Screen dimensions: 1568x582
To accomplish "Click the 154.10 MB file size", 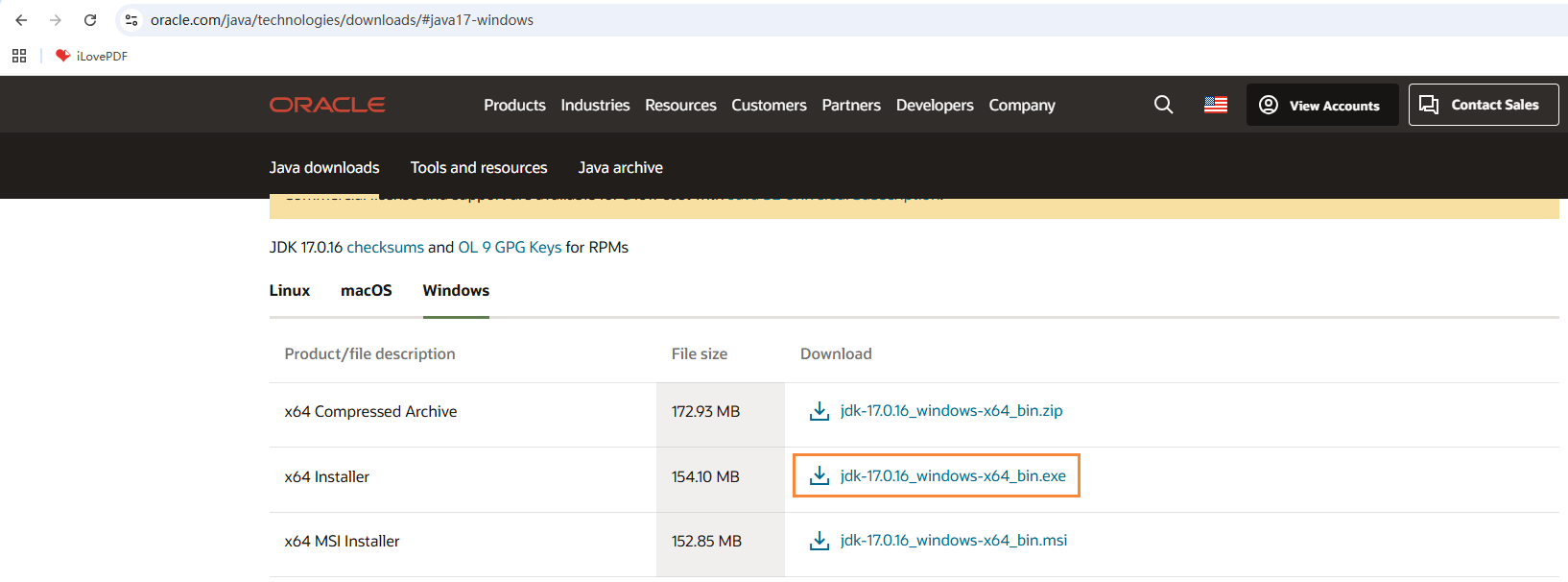I will coord(705,476).
